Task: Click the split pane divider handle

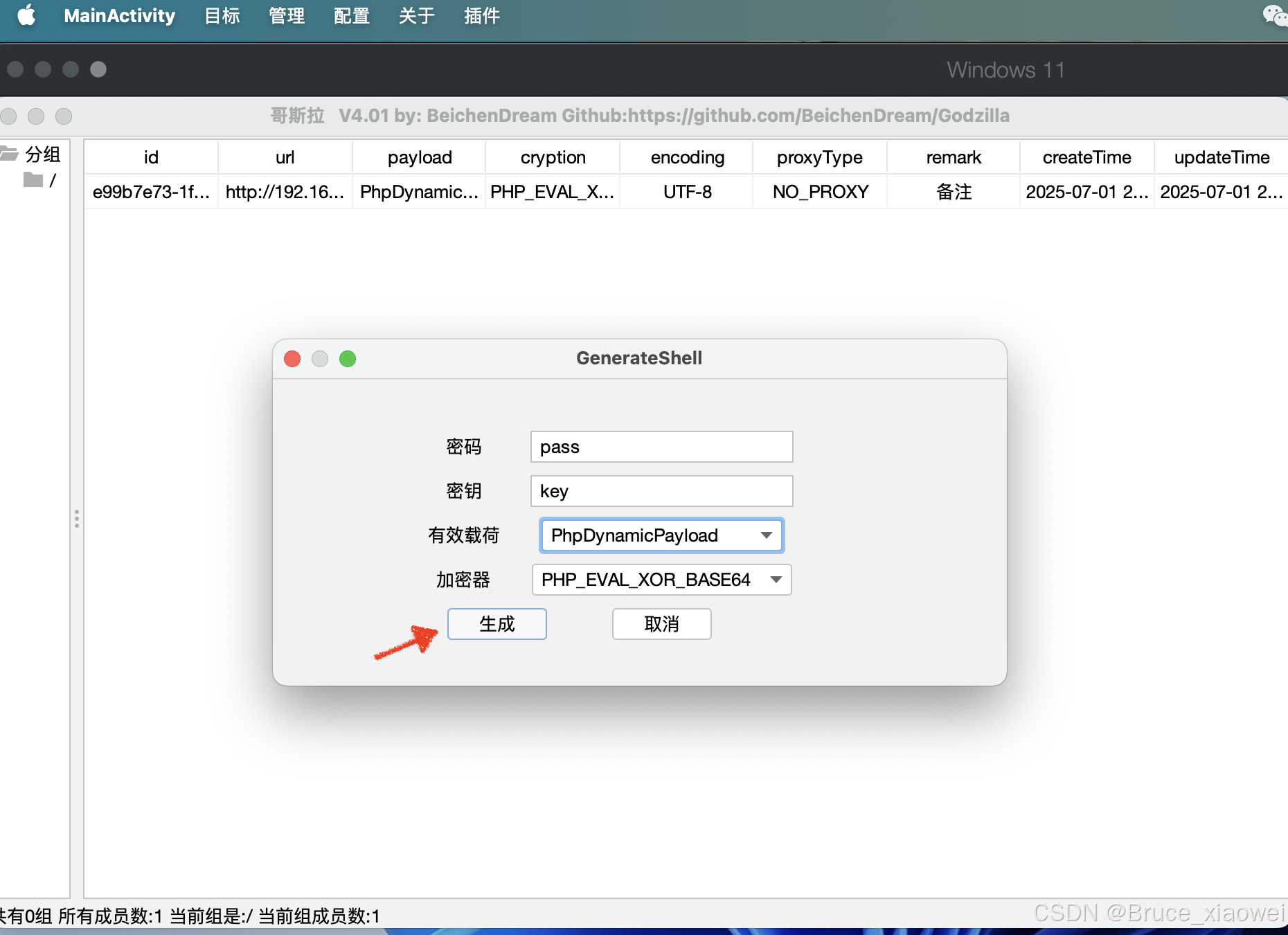Action: coord(77,519)
